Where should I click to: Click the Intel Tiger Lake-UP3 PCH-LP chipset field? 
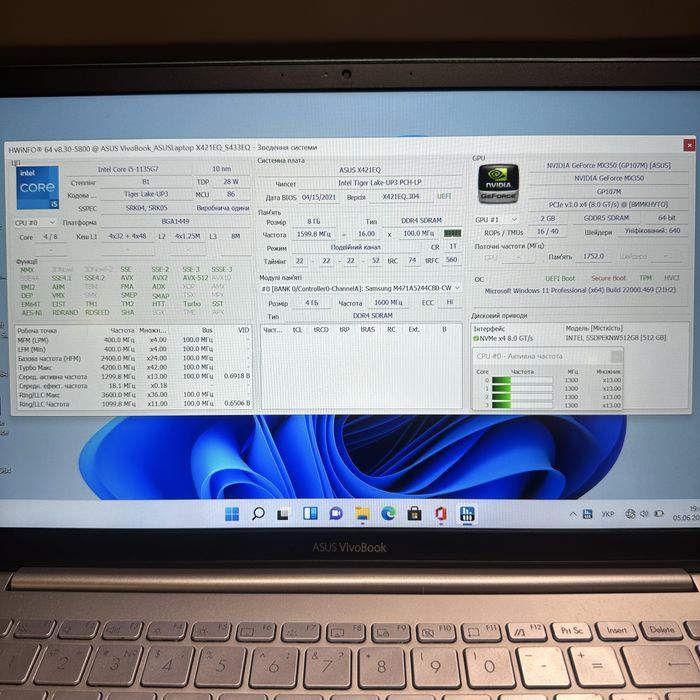click(380, 183)
